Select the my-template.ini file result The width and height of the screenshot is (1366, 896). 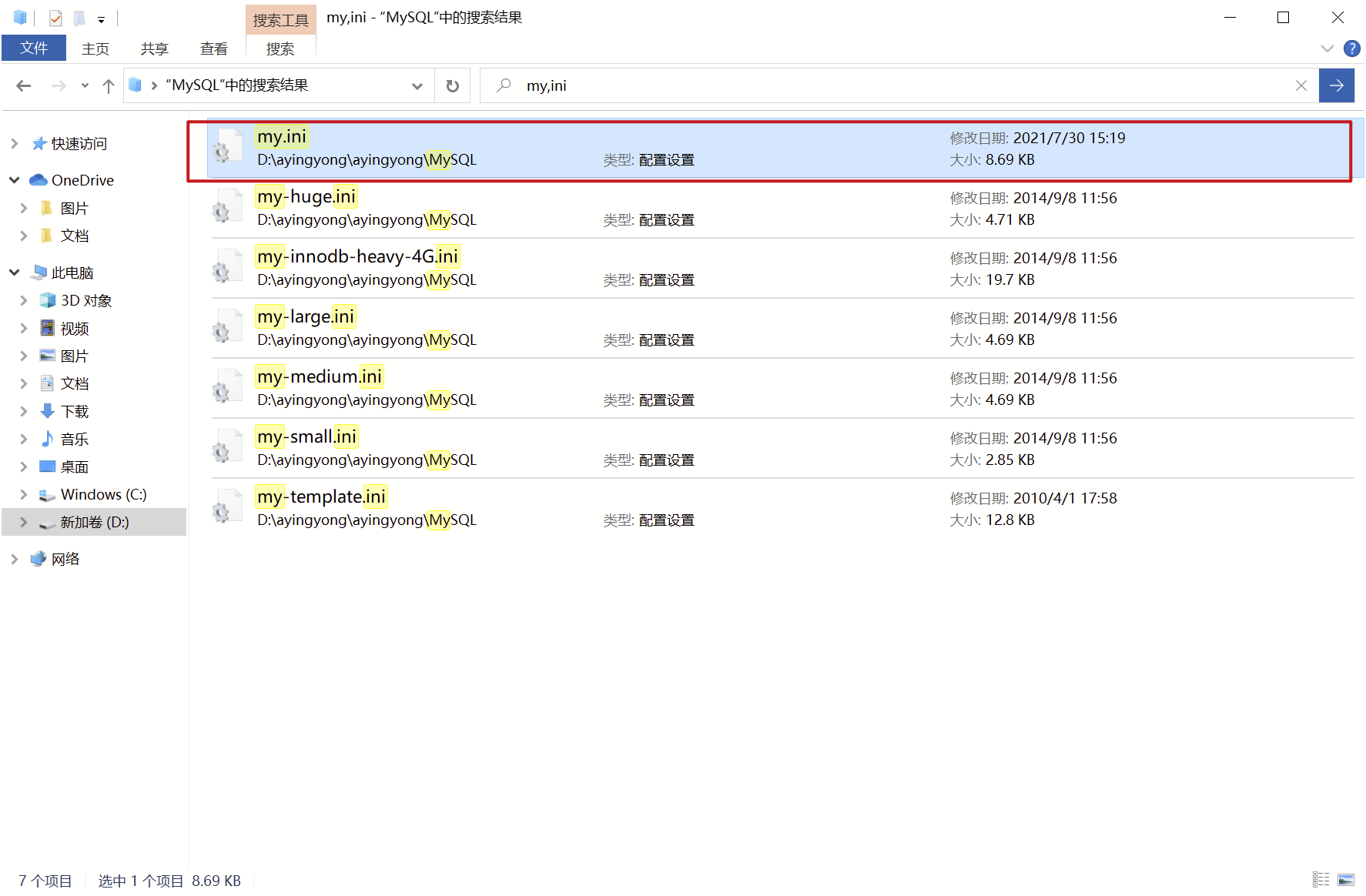[782, 509]
